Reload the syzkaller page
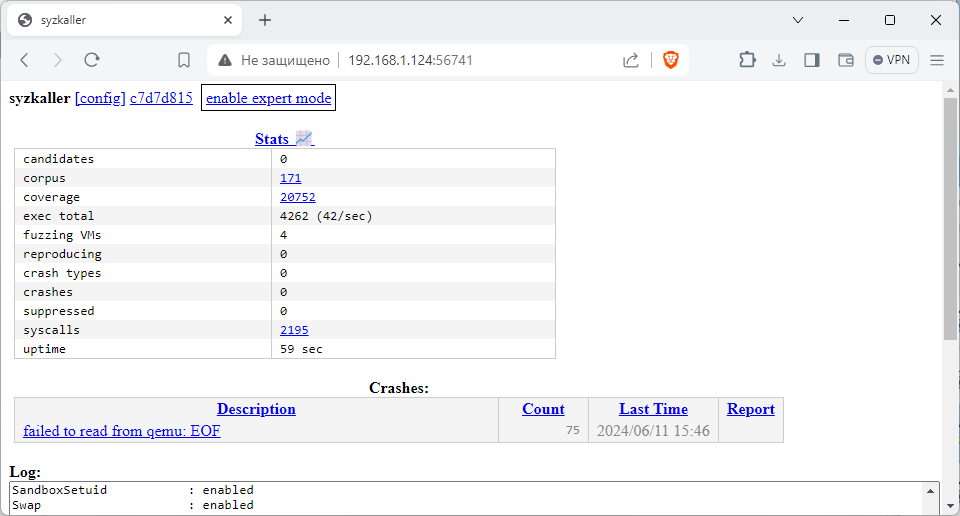The image size is (960, 516). coord(92,60)
